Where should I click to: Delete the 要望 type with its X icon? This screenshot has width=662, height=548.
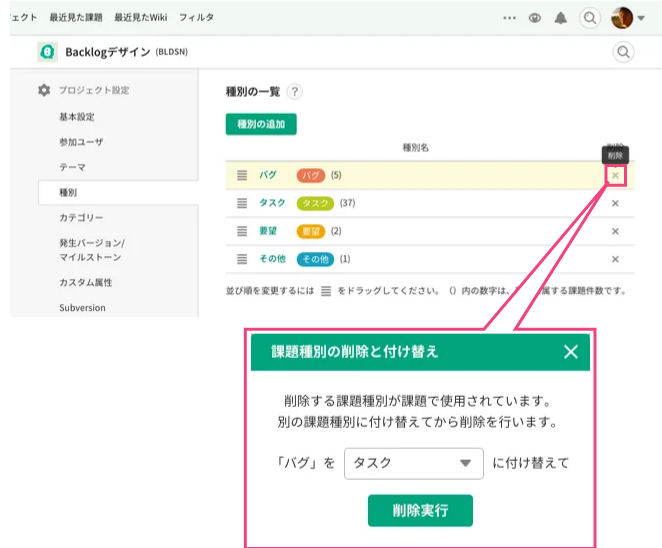click(615, 231)
